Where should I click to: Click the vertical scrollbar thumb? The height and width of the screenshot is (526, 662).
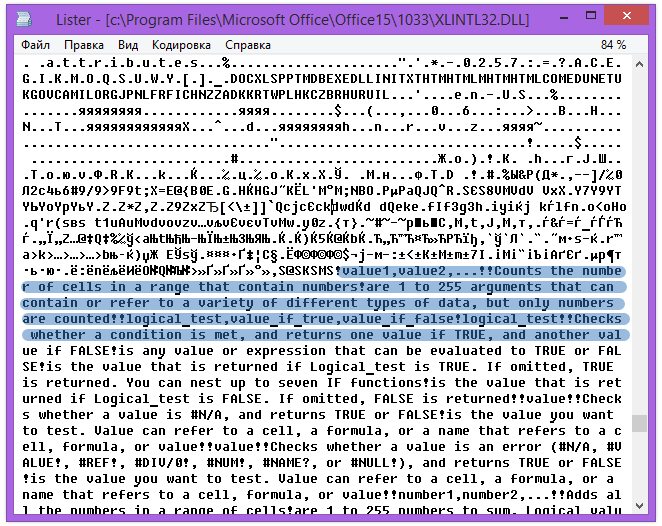639,423
